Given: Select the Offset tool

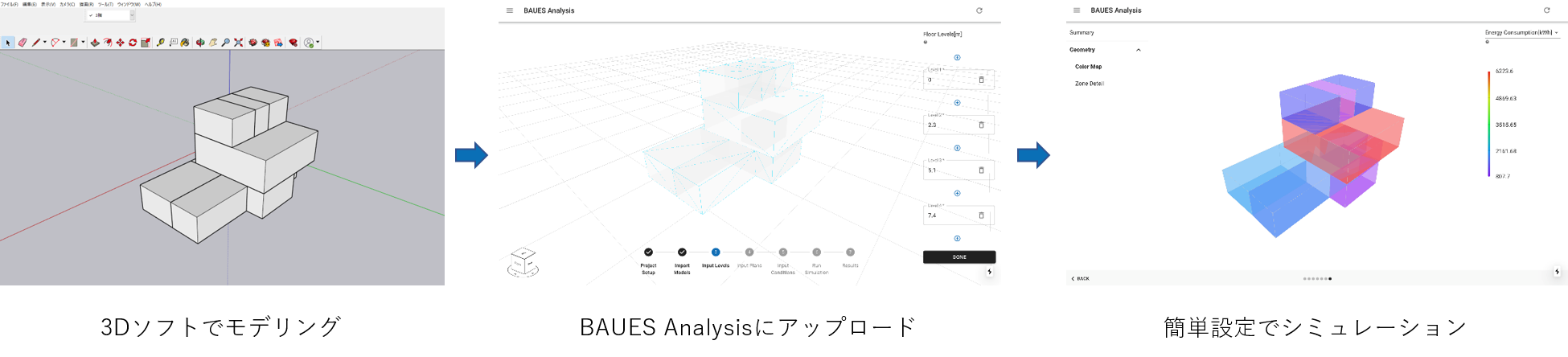Looking at the screenshot, I should pos(108,43).
